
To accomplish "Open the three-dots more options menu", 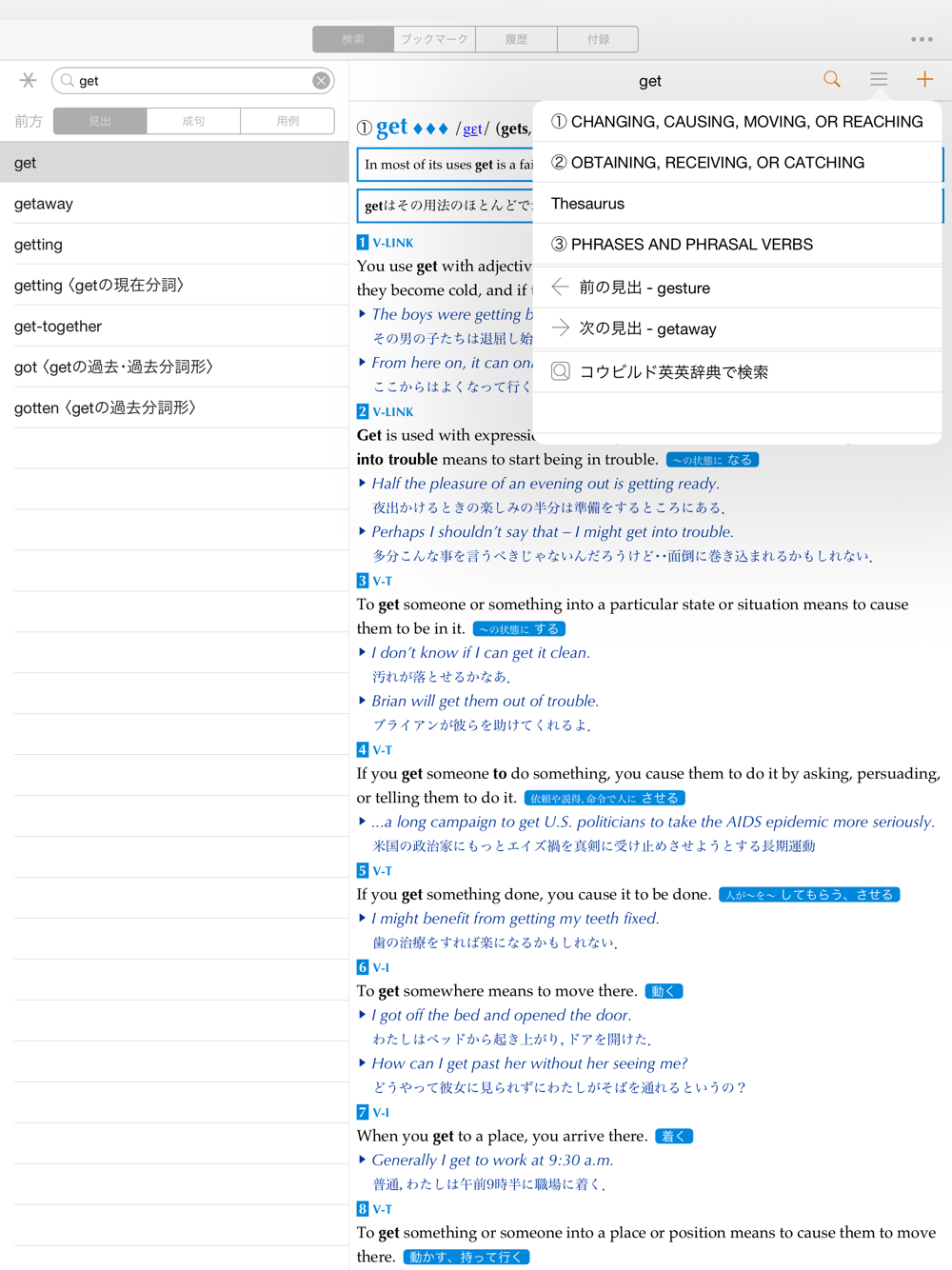I will pos(922,39).
